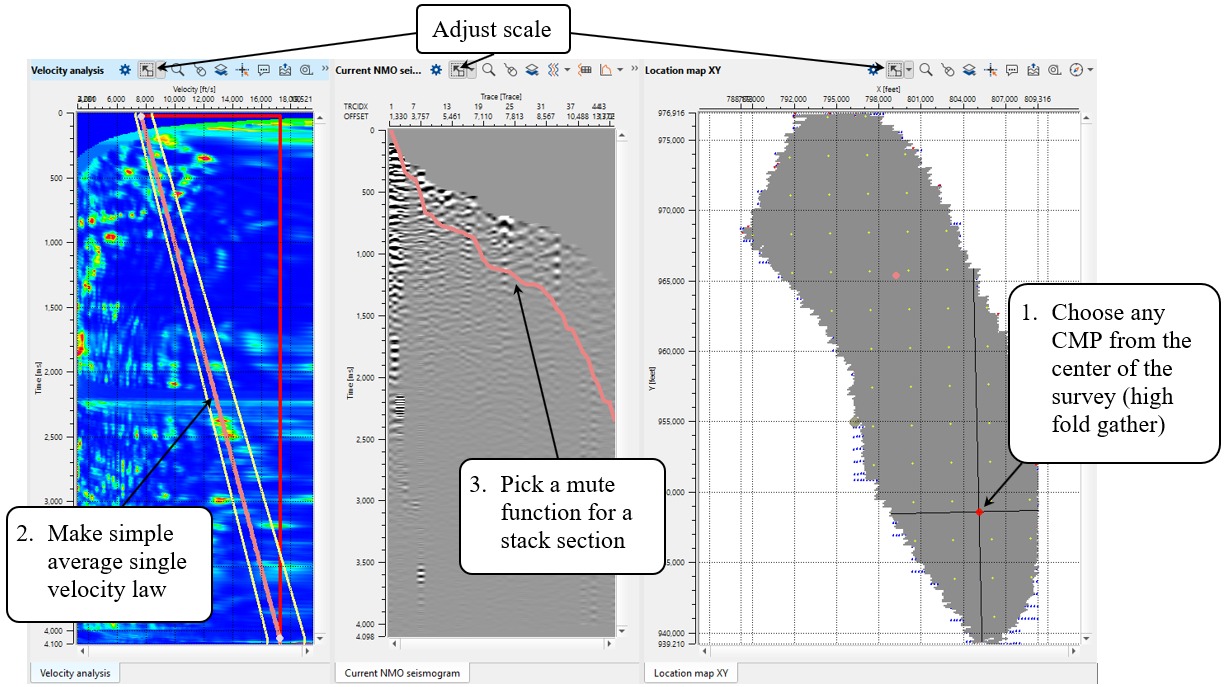Click export image icon in Location map toolbar
Viewport: 1226px width, 687px height.
[1033, 70]
